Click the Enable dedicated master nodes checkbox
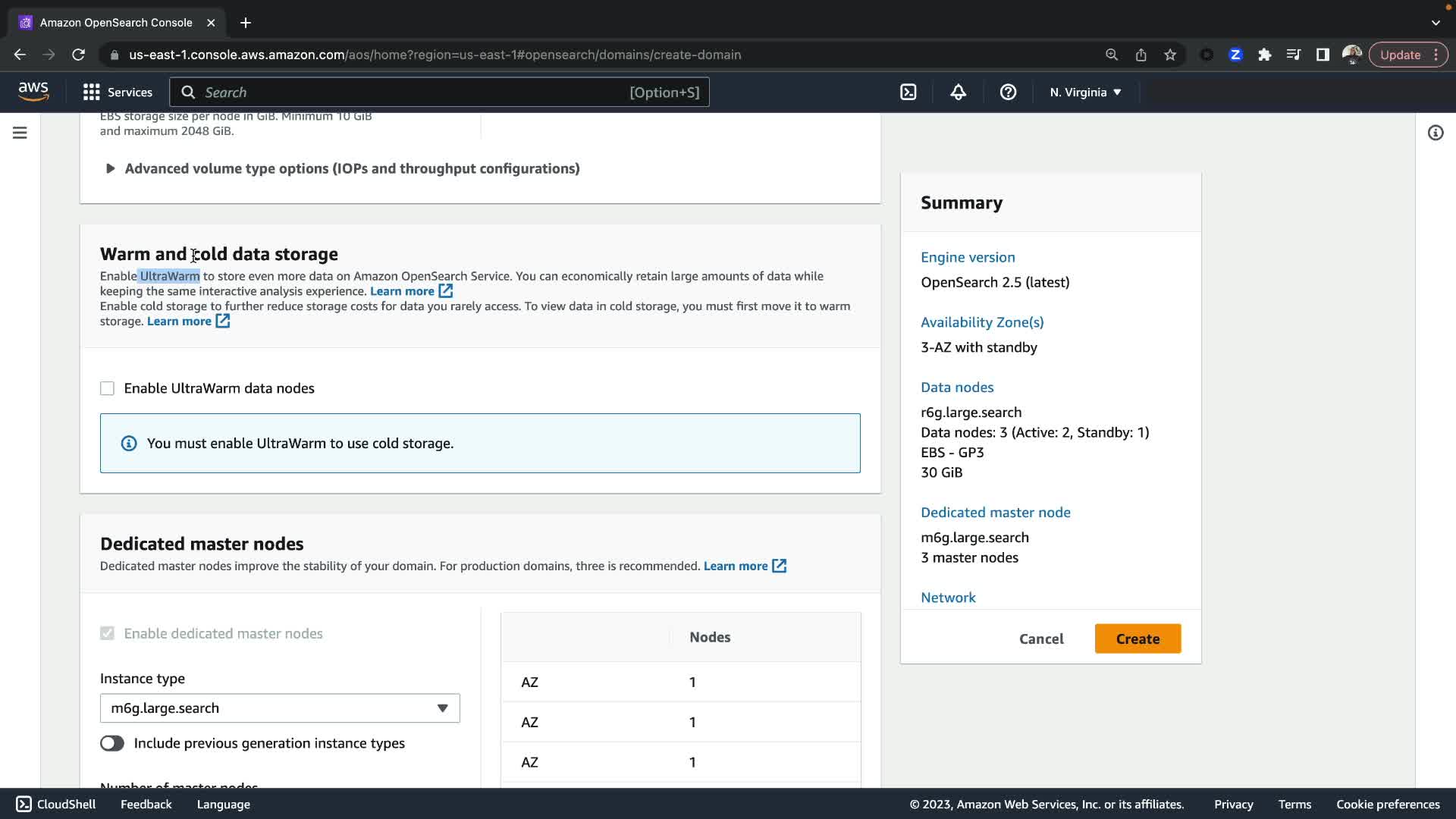 (107, 633)
